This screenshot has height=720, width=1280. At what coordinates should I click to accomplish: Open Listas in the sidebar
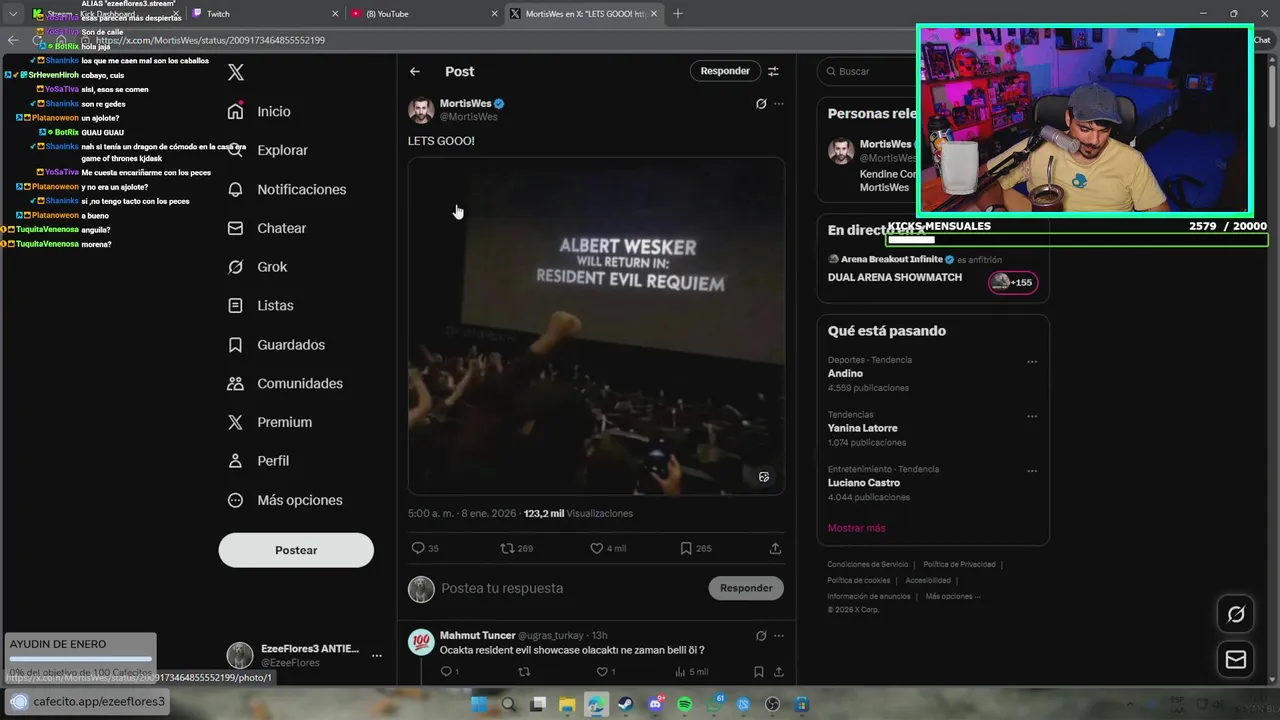(x=260, y=305)
